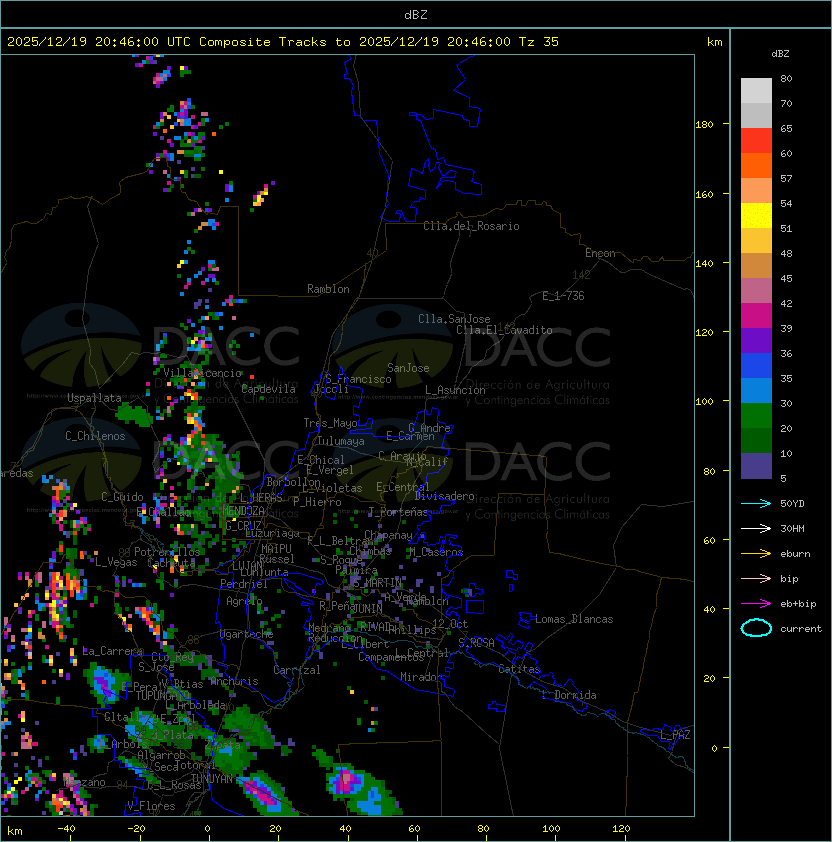Click the 'Divisadero' map label

445,496
